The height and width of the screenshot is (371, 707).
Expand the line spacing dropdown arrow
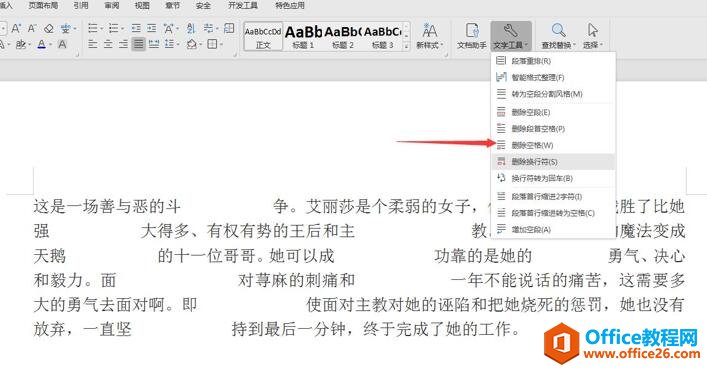pyautogui.click(x=178, y=45)
